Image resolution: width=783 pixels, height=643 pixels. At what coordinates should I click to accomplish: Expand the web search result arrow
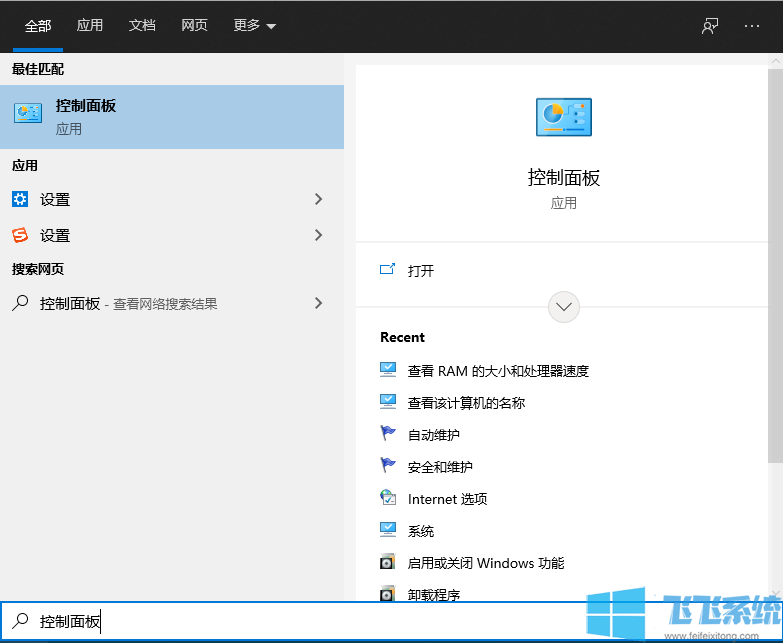coord(319,303)
